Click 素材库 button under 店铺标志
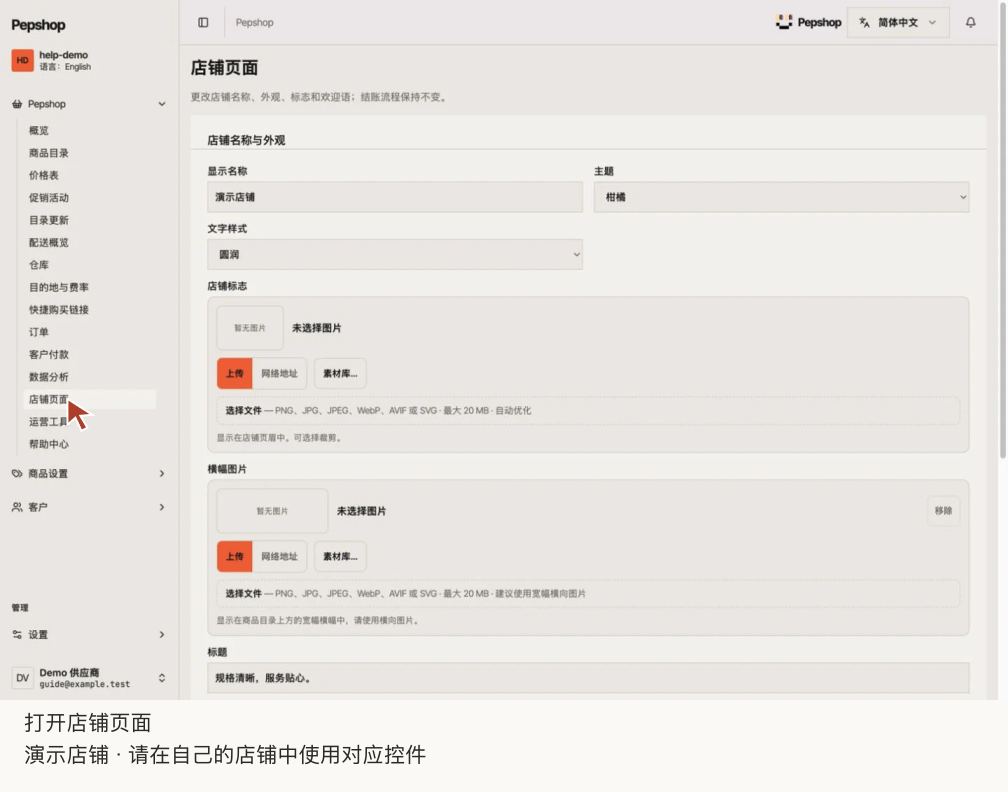This screenshot has height=792, width=1008. tap(340, 374)
